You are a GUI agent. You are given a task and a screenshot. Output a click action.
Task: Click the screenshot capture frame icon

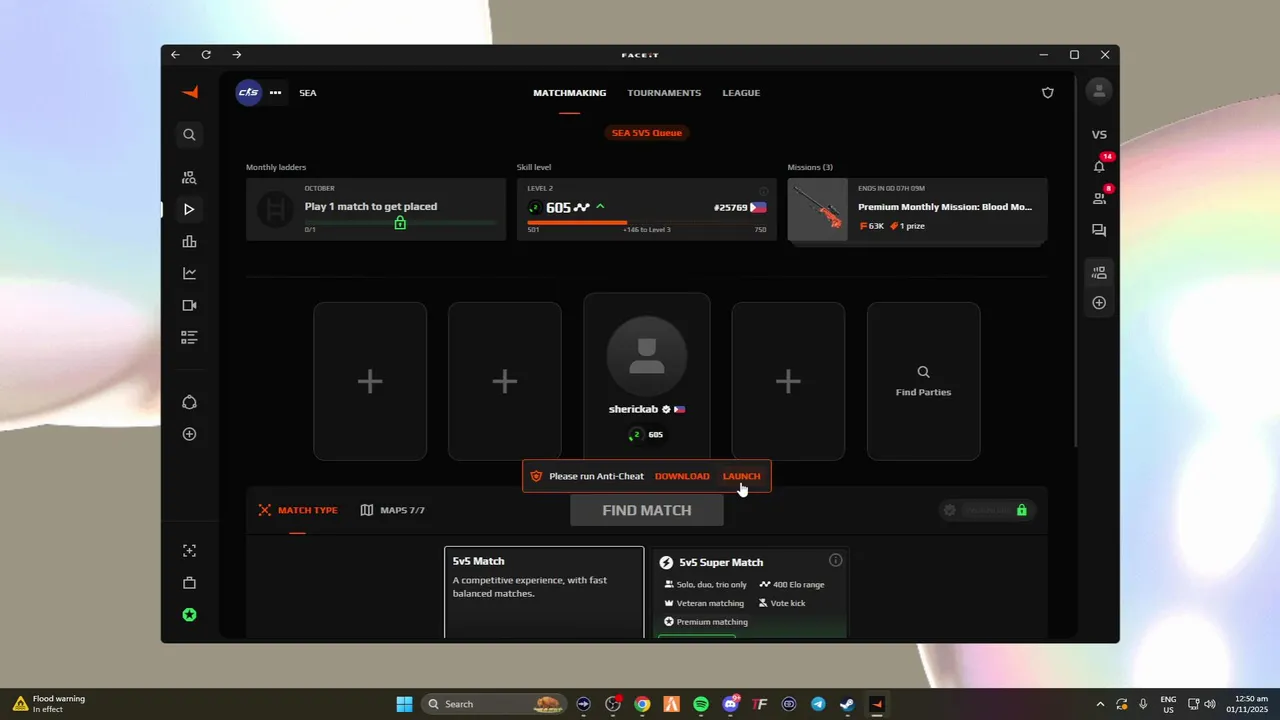tap(189, 551)
